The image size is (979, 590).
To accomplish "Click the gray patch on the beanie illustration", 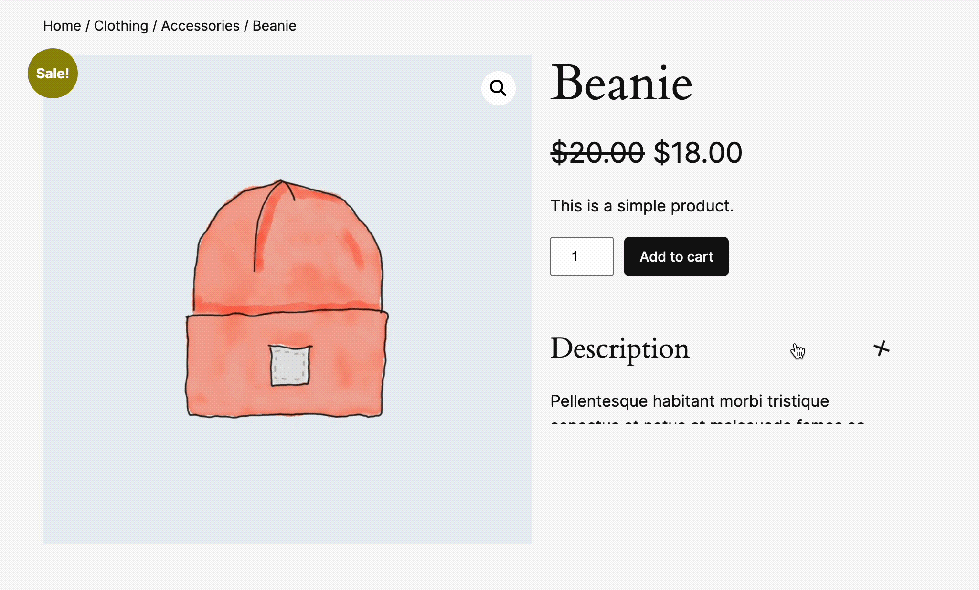I will [291, 365].
